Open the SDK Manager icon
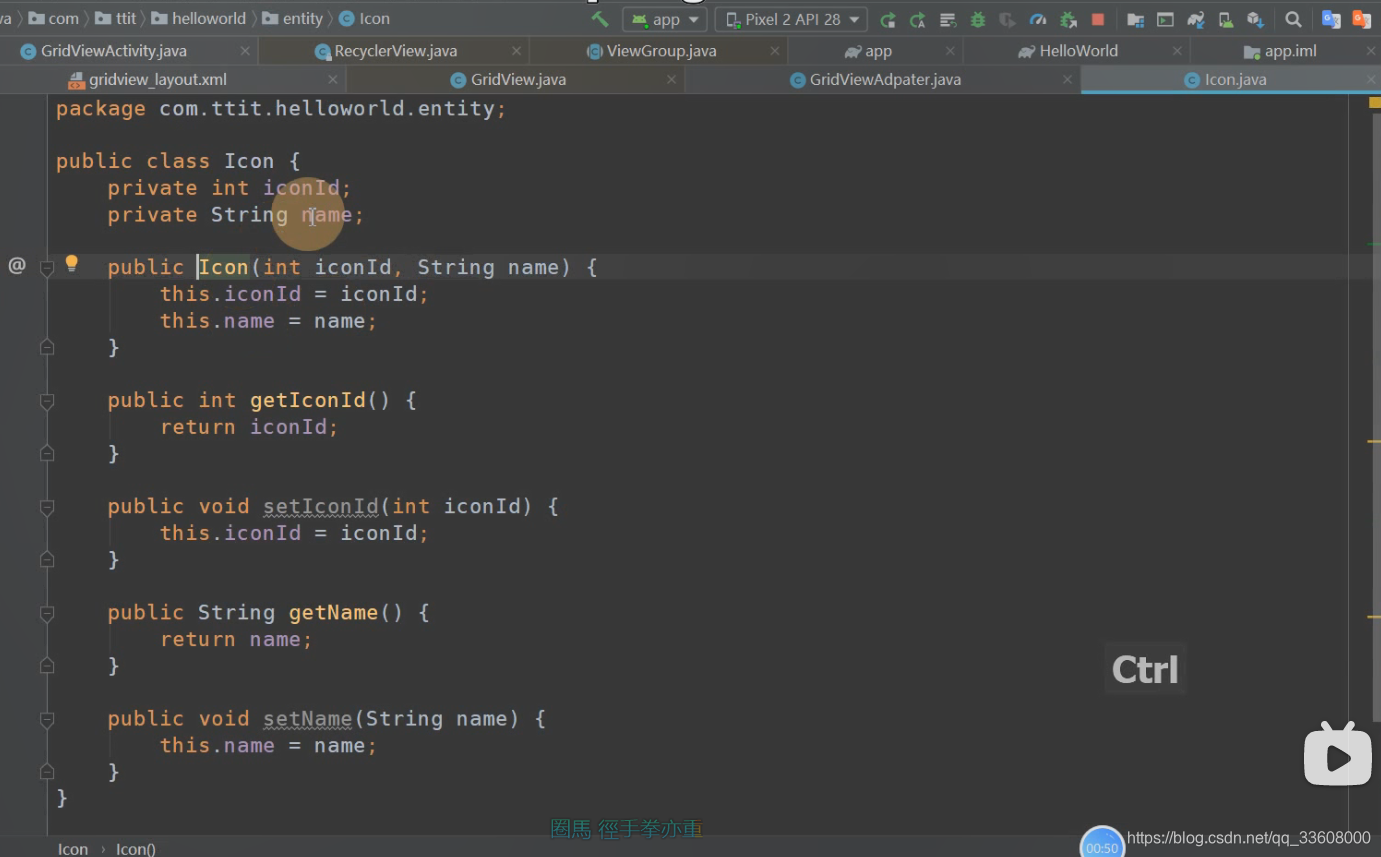Screen dimensions: 1381x857 (x=1256, y=19)
